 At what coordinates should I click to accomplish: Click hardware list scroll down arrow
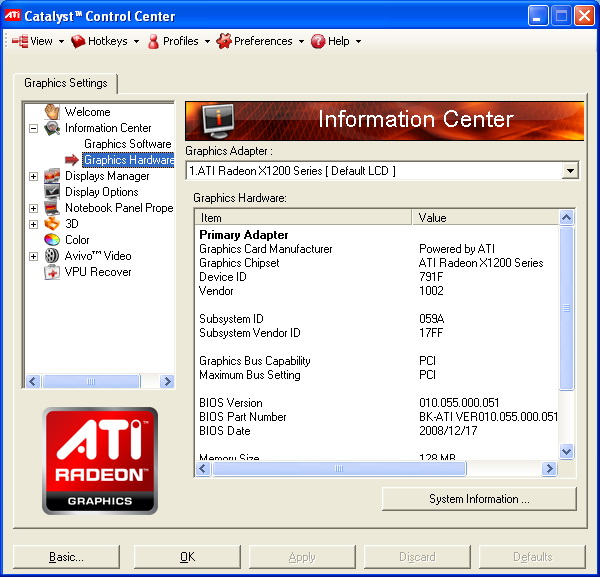click(x=566, y=451)
